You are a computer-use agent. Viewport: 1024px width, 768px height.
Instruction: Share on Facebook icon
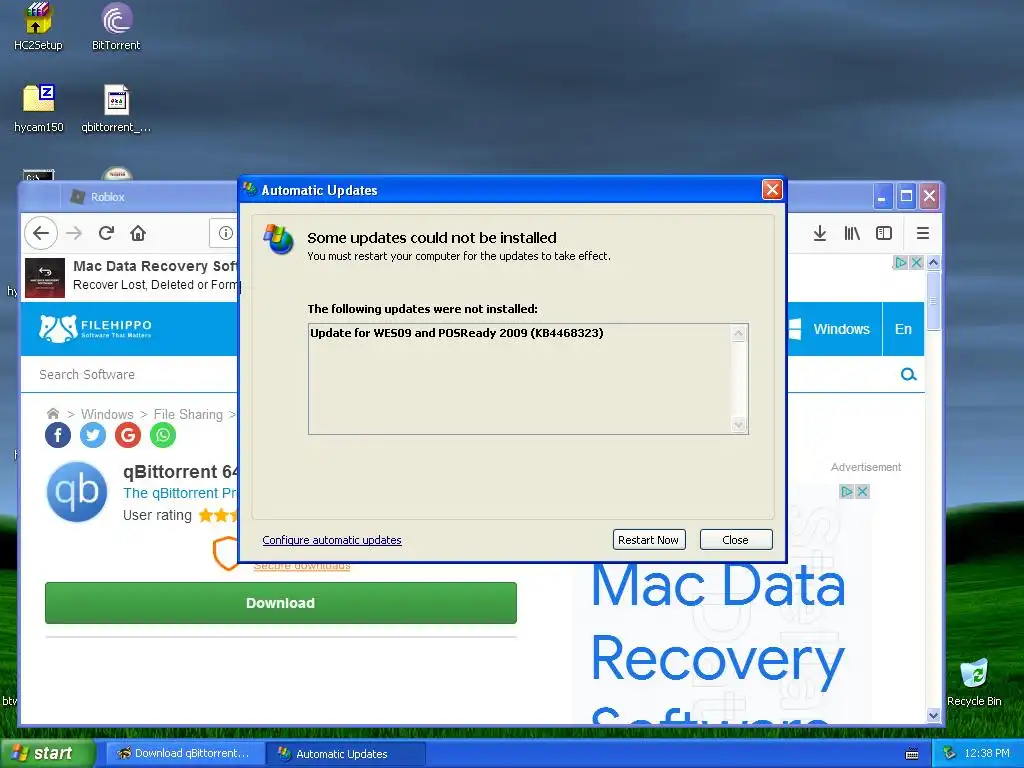coord(58,435)
